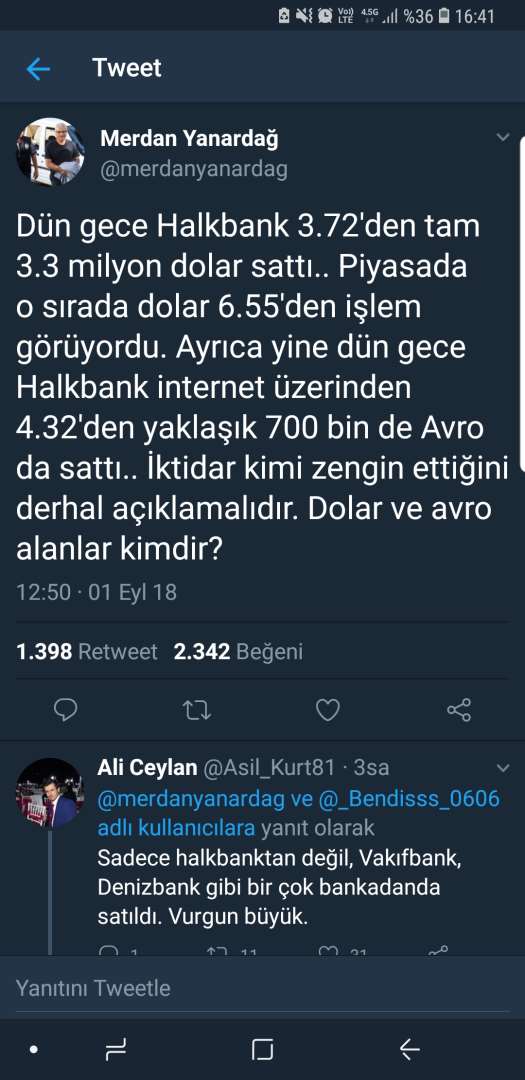Open @_Bendisss_0606 mention link
The image size is (525, 1080).
point(410,799)
